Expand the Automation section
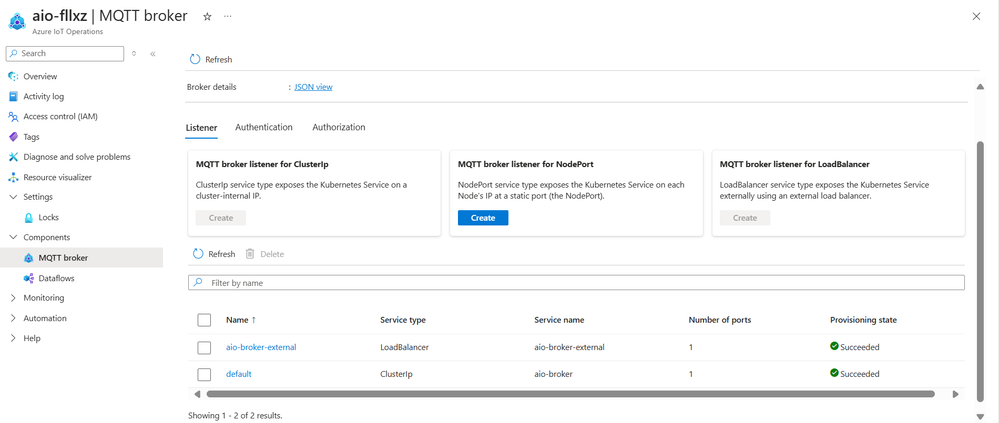Screen dimensions: 999x423 (13, 318)
